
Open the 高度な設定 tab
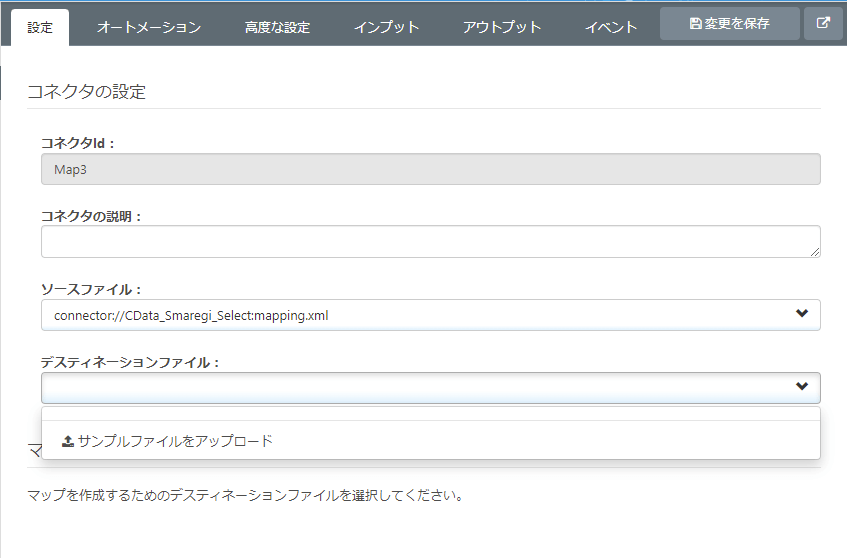[x=277, y=27]
